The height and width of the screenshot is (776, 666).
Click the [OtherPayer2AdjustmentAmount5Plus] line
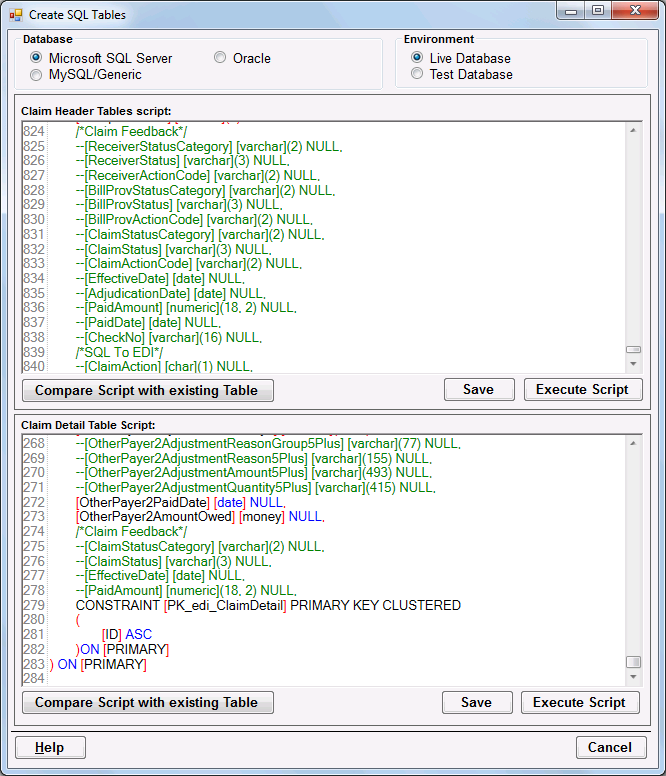coord(254,473)
